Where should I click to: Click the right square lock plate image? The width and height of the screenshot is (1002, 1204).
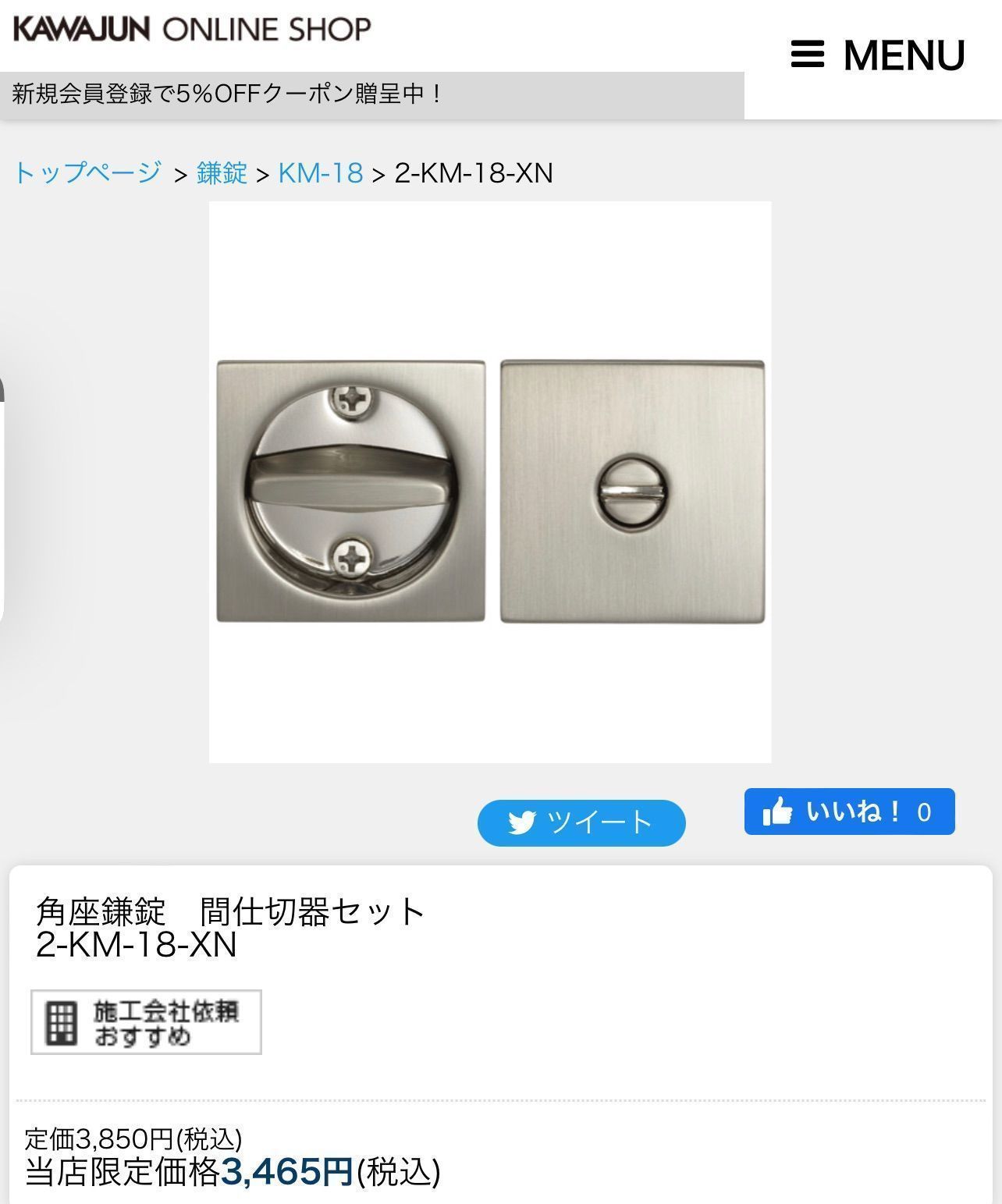click(x=632, y=491)
